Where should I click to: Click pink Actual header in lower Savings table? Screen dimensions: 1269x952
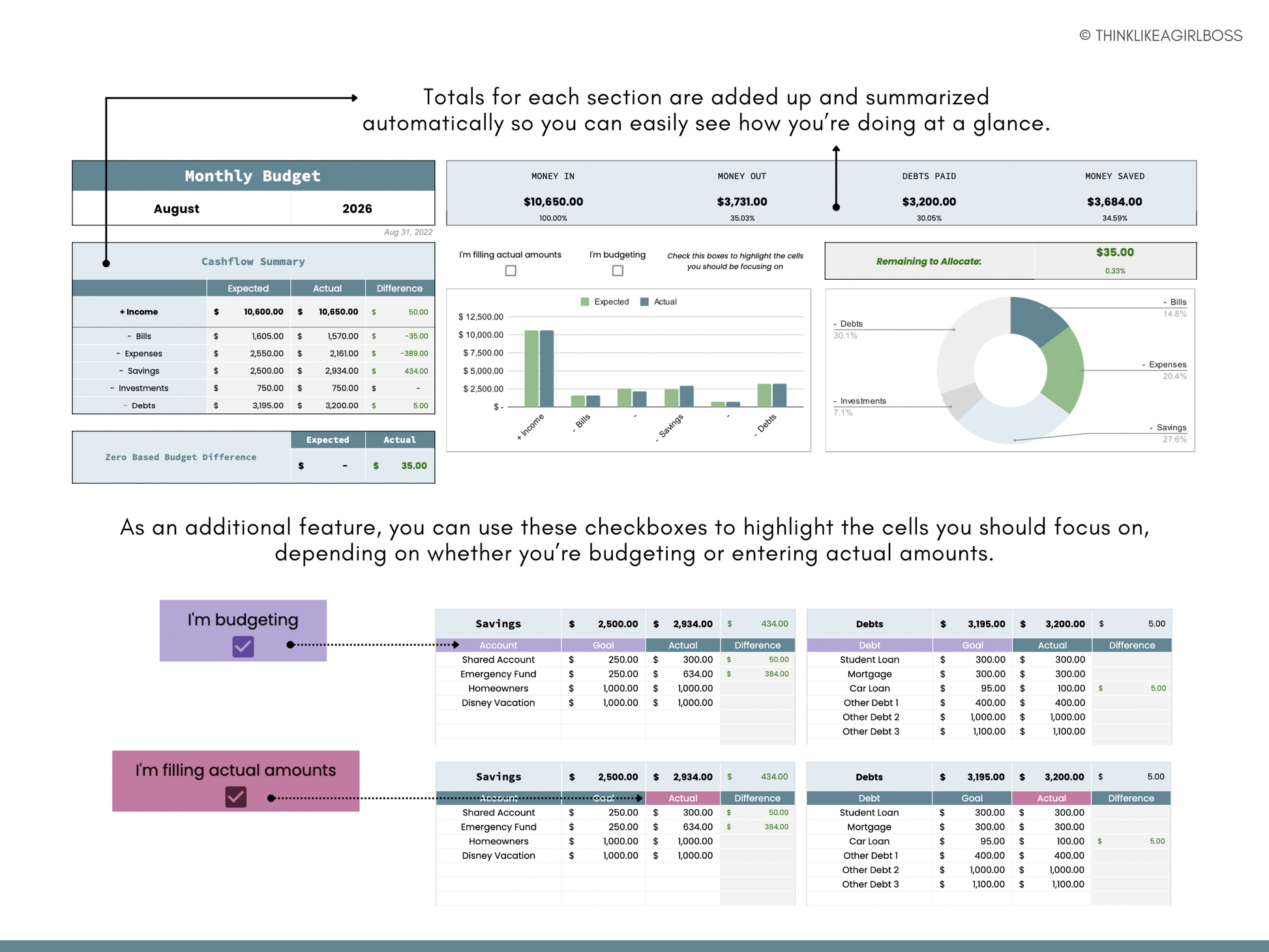(x=683, y=798)
